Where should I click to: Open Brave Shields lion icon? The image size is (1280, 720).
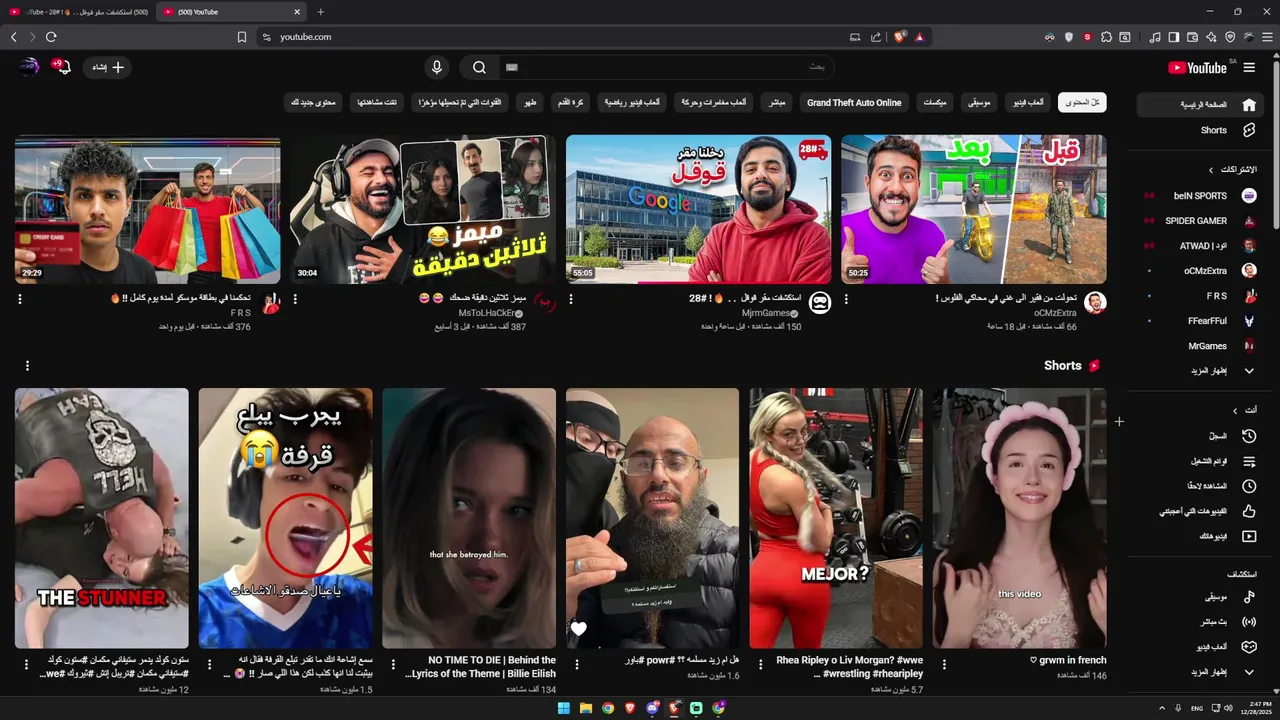tap(899, 37)
